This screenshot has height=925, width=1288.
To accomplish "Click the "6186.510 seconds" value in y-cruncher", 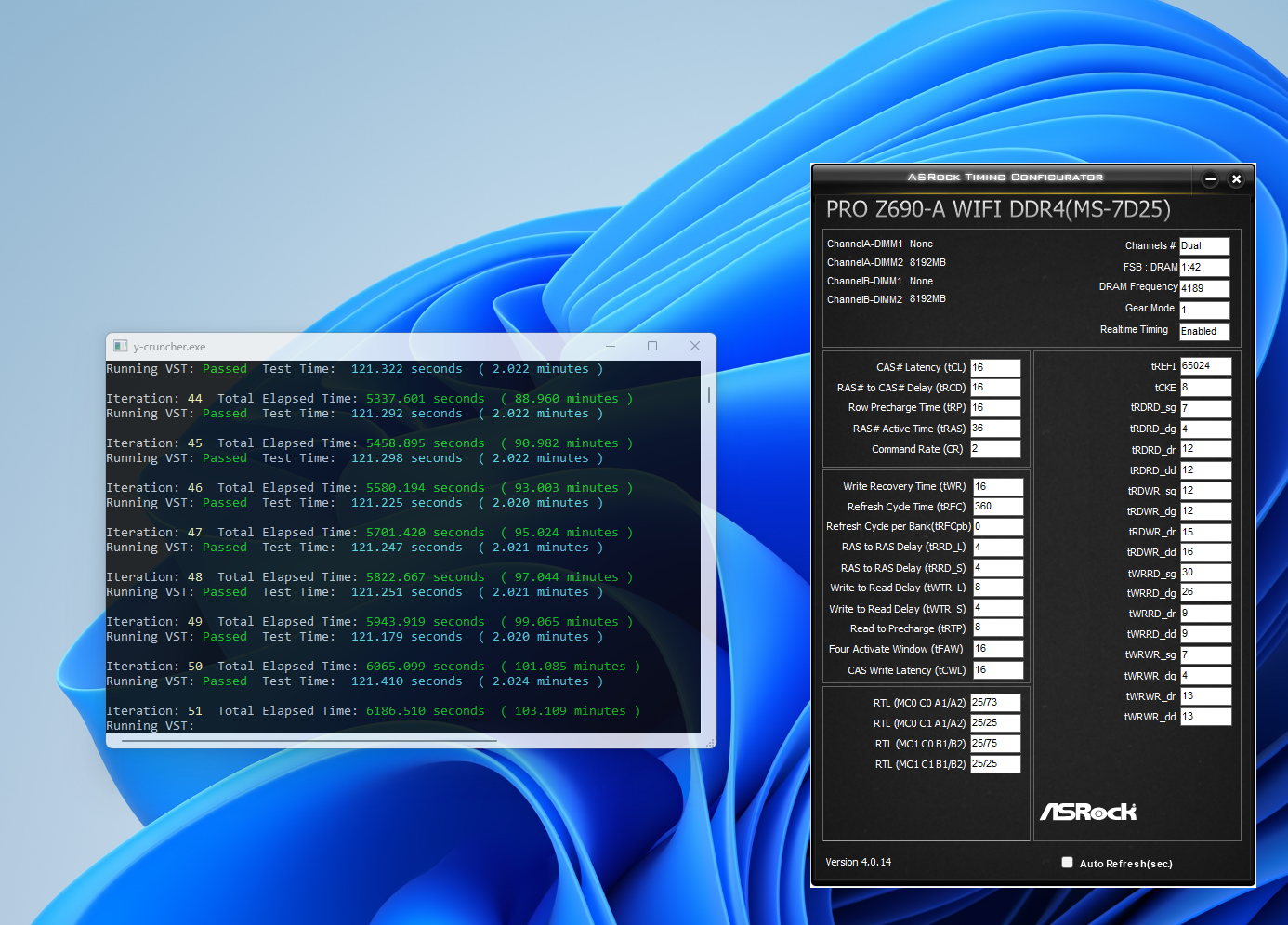I will pos(426,711).
